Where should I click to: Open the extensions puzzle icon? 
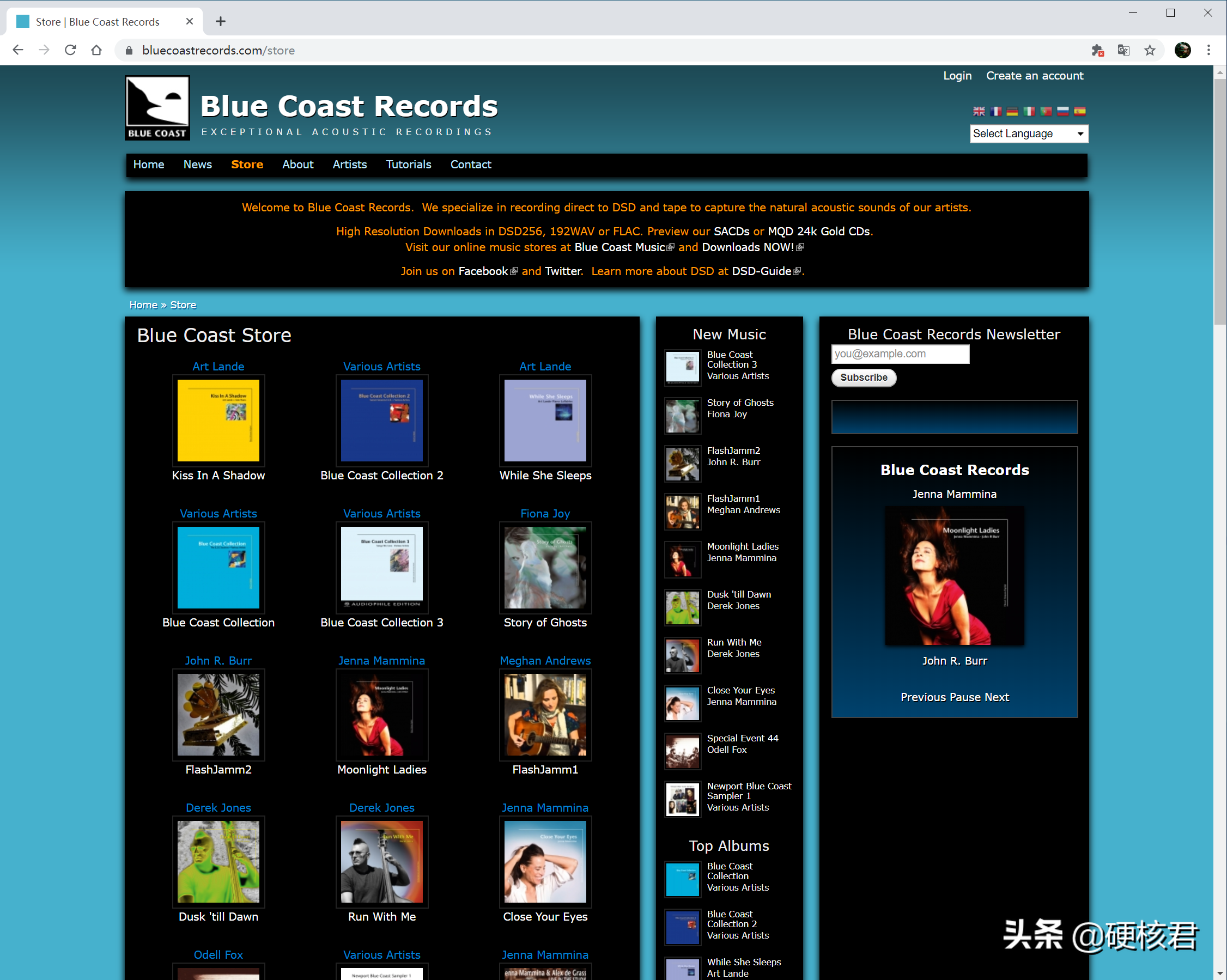[1097, 50]
